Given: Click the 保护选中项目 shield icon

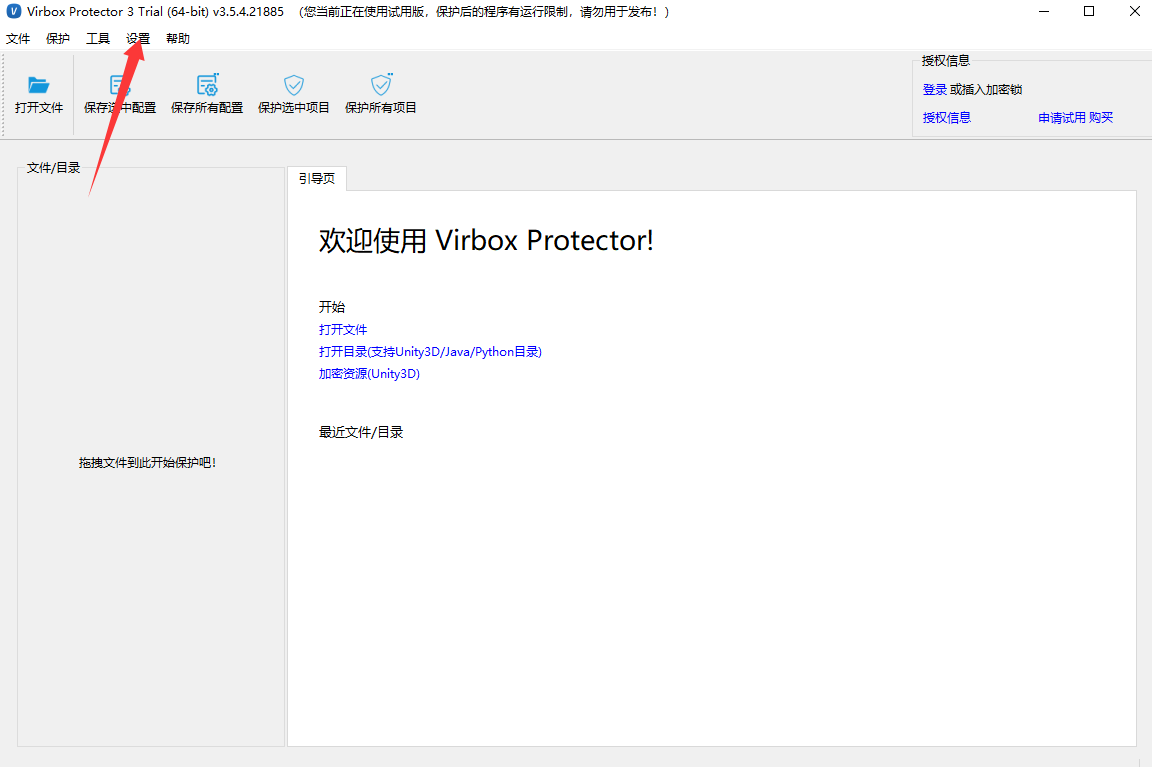Looking at the screenshot, I should point(294,85).
